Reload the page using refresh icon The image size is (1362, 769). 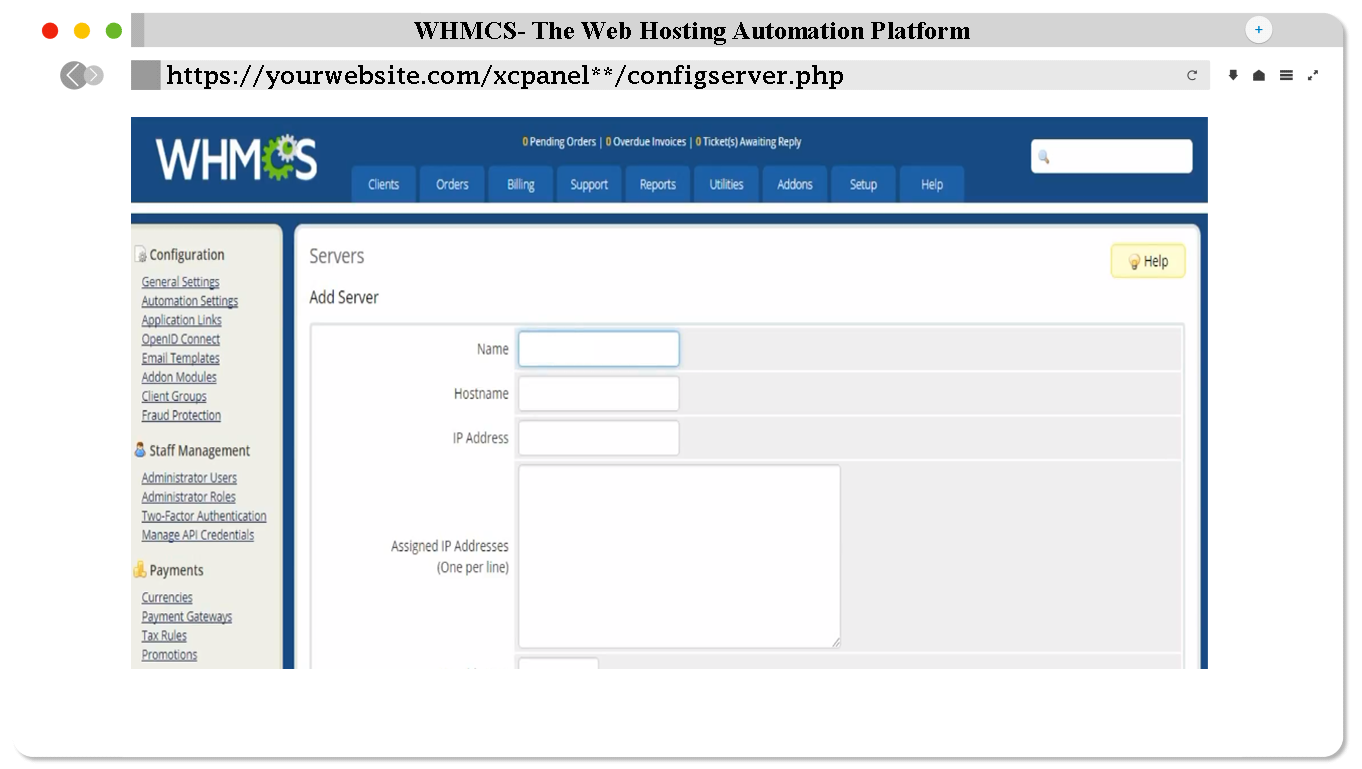point(1192,75)
